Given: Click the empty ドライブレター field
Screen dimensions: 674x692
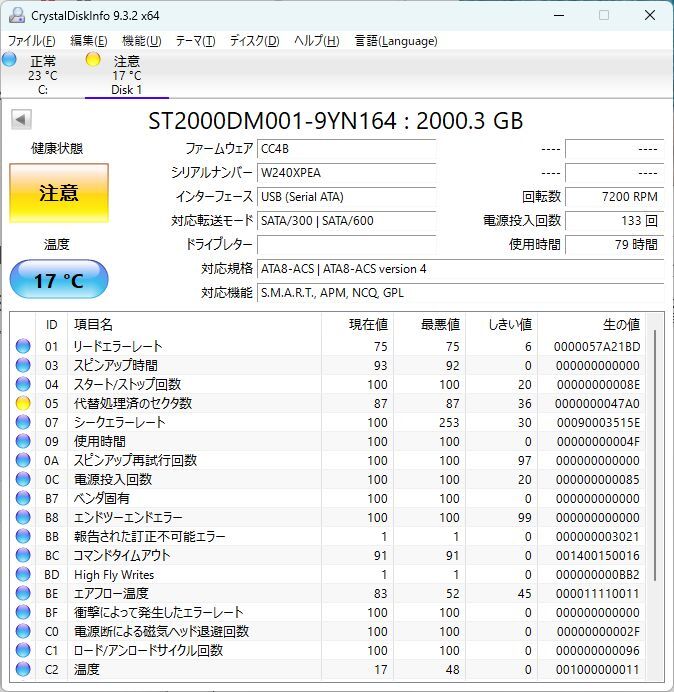Looking at the screenshot, I should point(346,244).
